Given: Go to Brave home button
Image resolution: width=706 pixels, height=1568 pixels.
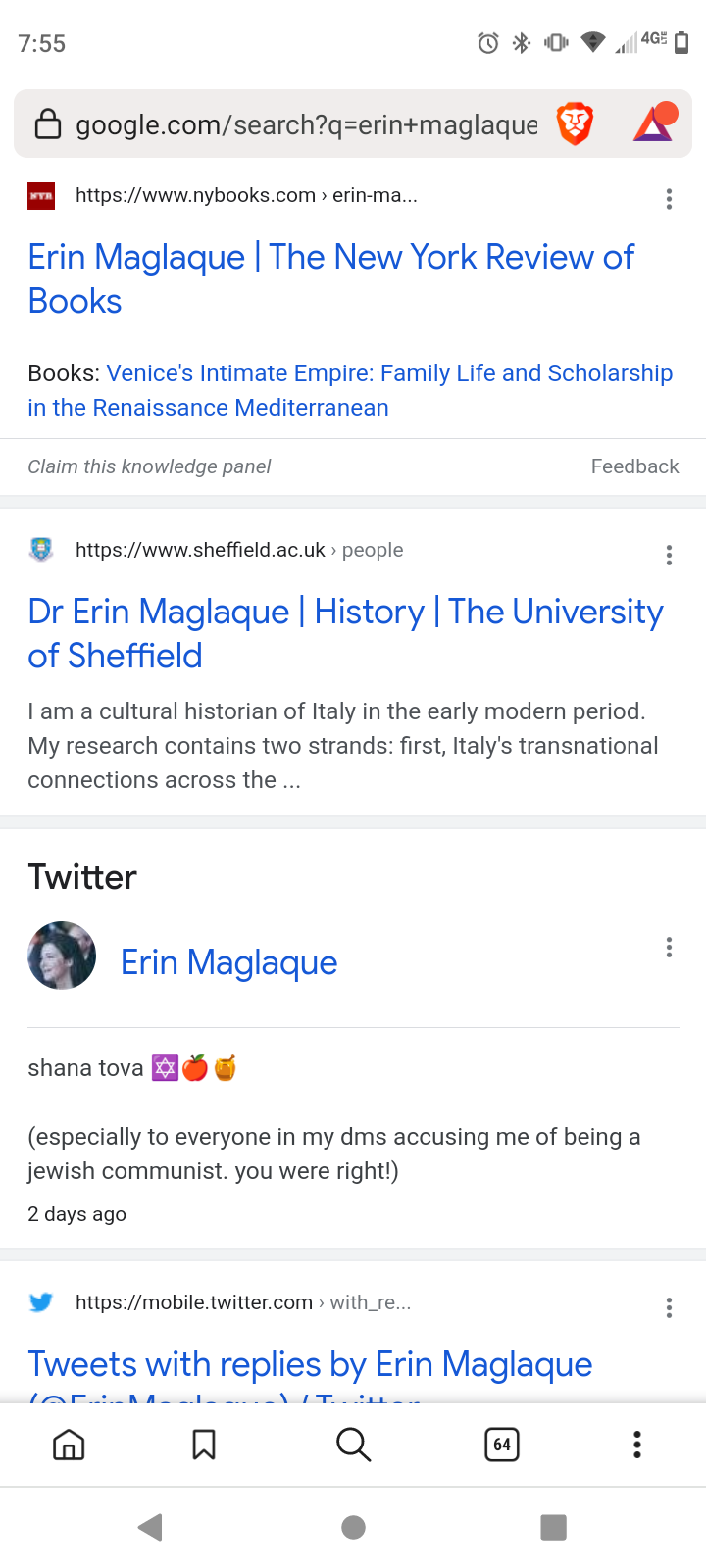Looking at the screenshot, I should pos(69,1445).
